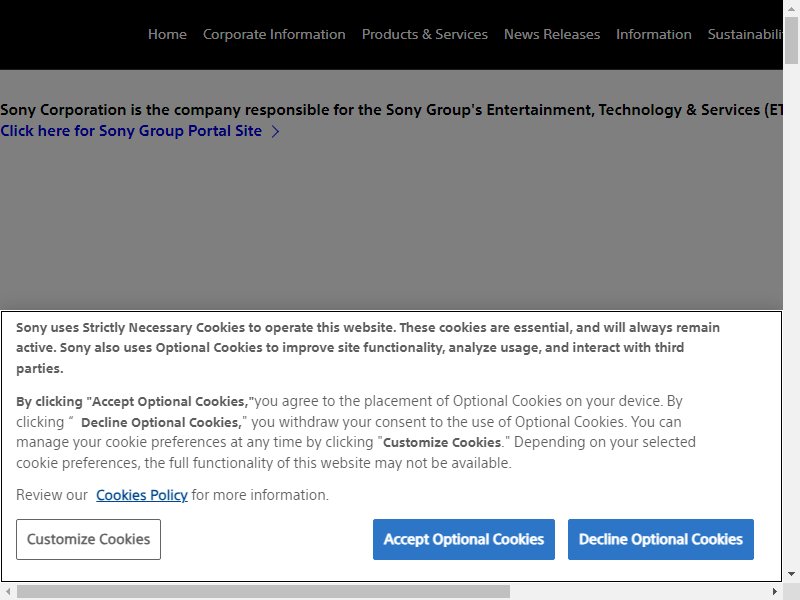Click the 'Sony uses Strictly Necessary Cookies' paragraph
800x600 pixels.
[368, 347]
